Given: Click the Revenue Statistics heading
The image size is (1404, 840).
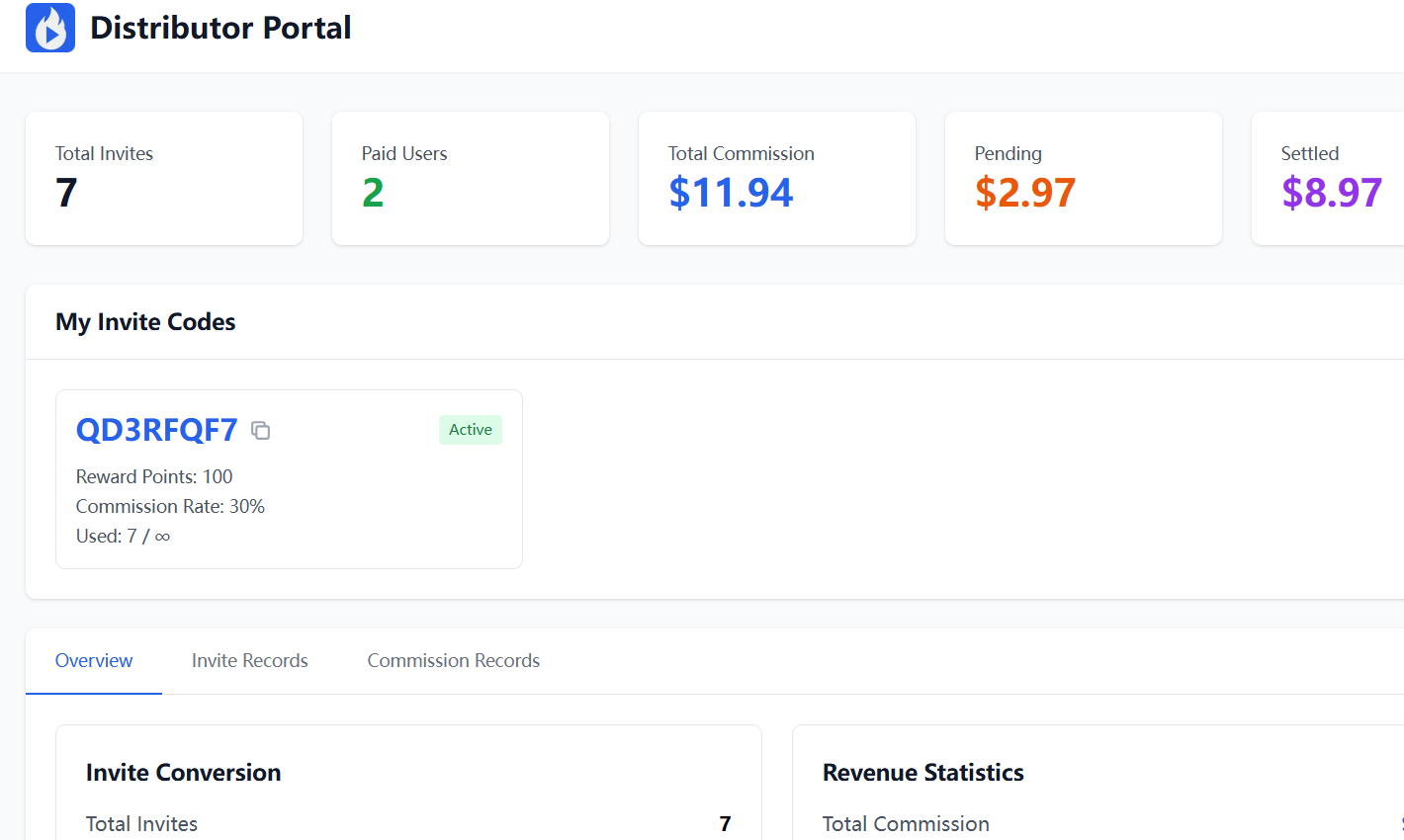Looking at the screenshot, I should pos(923,773).
